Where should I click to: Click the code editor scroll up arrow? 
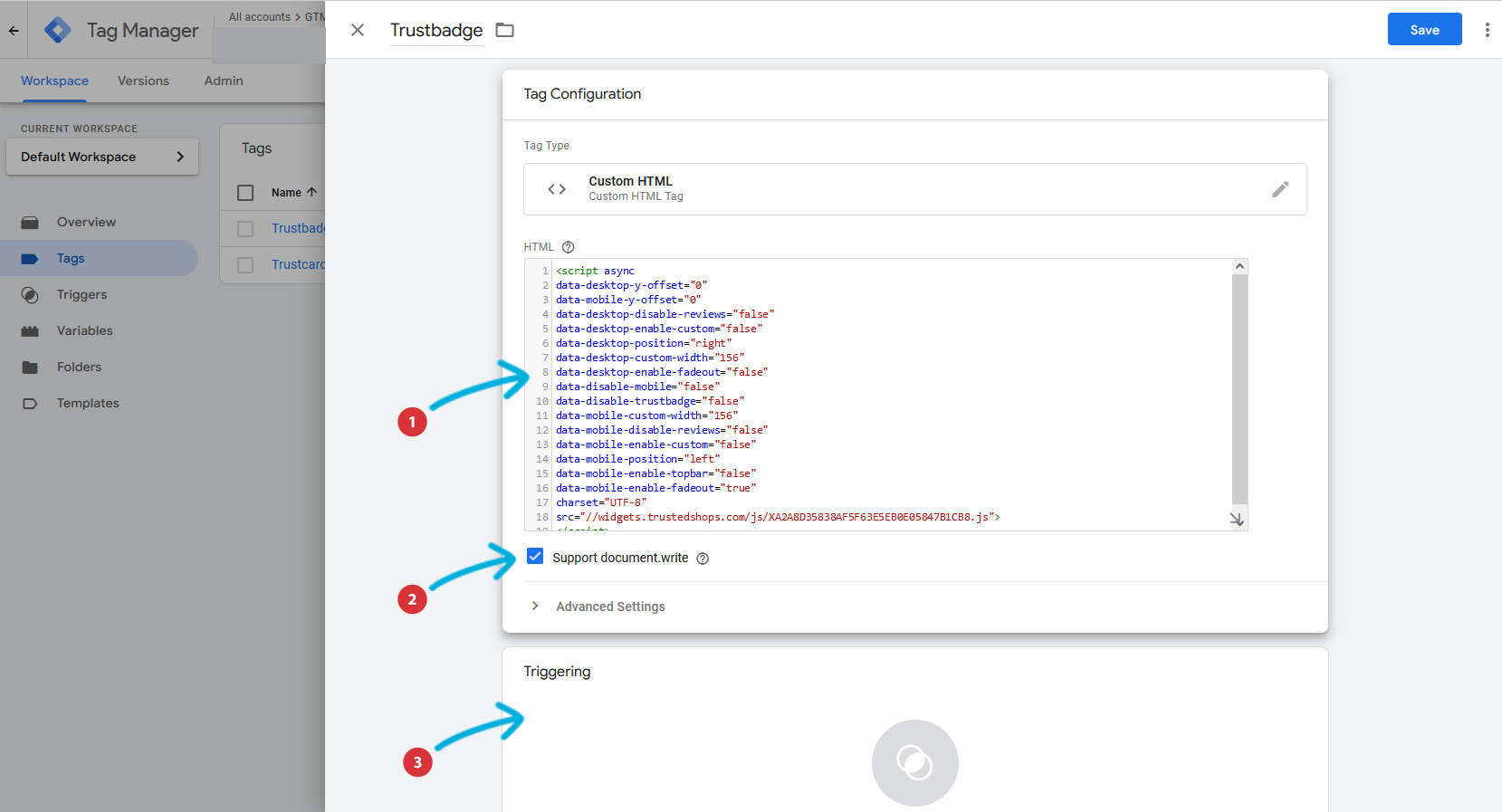point(1239,266)
